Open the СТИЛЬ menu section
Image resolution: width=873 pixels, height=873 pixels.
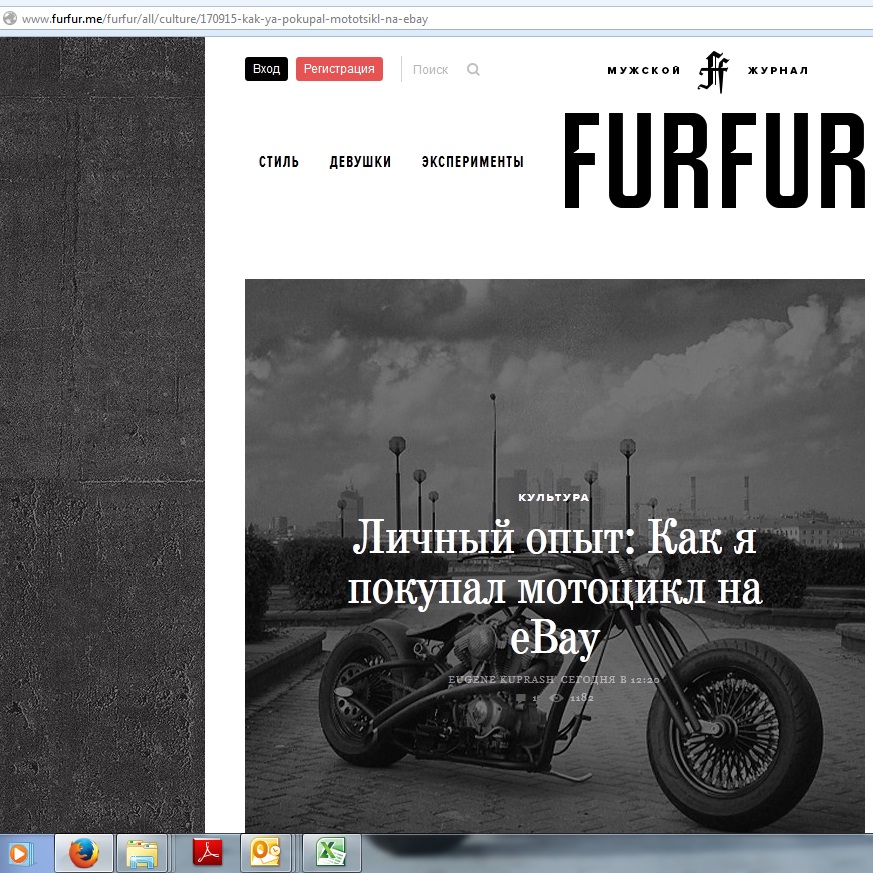(279, 162)
